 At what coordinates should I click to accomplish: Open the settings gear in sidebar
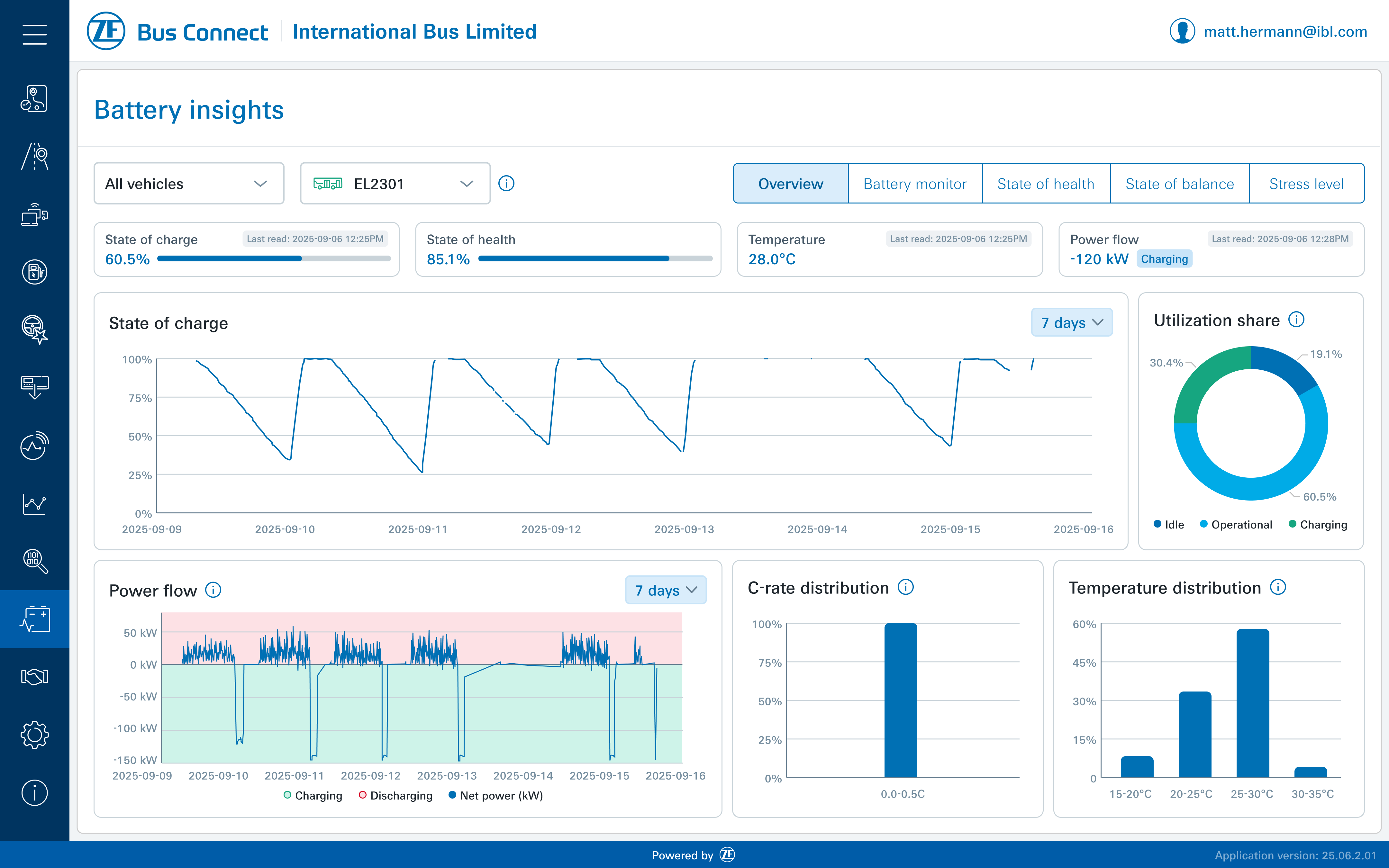tap(34, 735)
